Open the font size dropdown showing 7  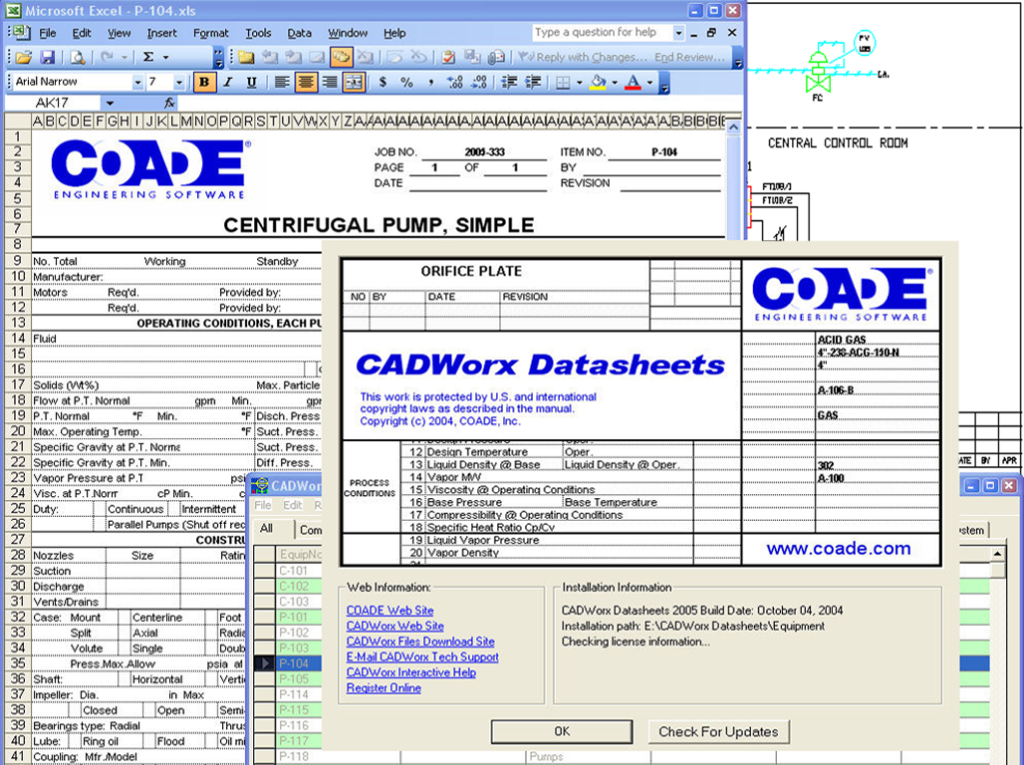tap(178, 82)
